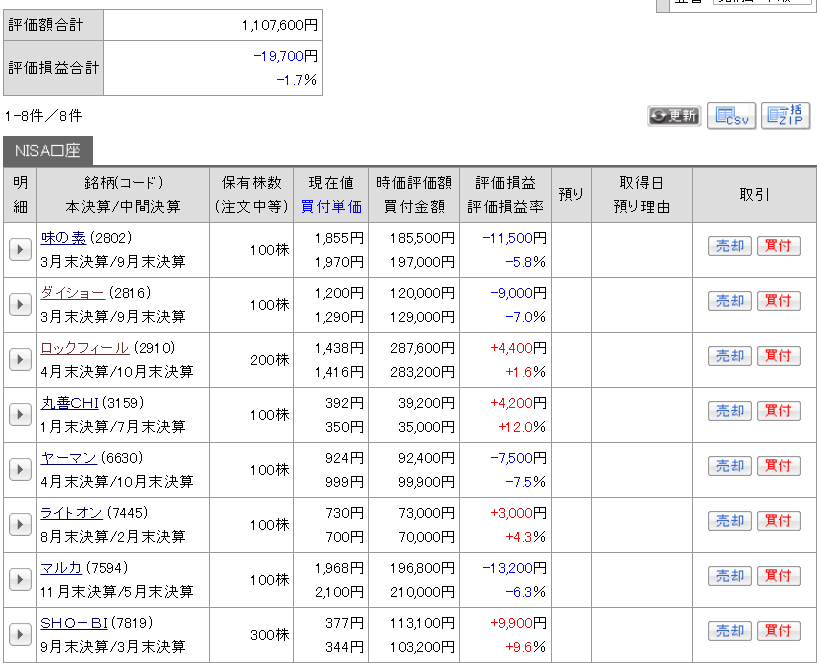Image resolution: width=820 pixels, height=663 pixels.
Task: Sell マルカ shares with 売却 button
Action: (730, 576)
